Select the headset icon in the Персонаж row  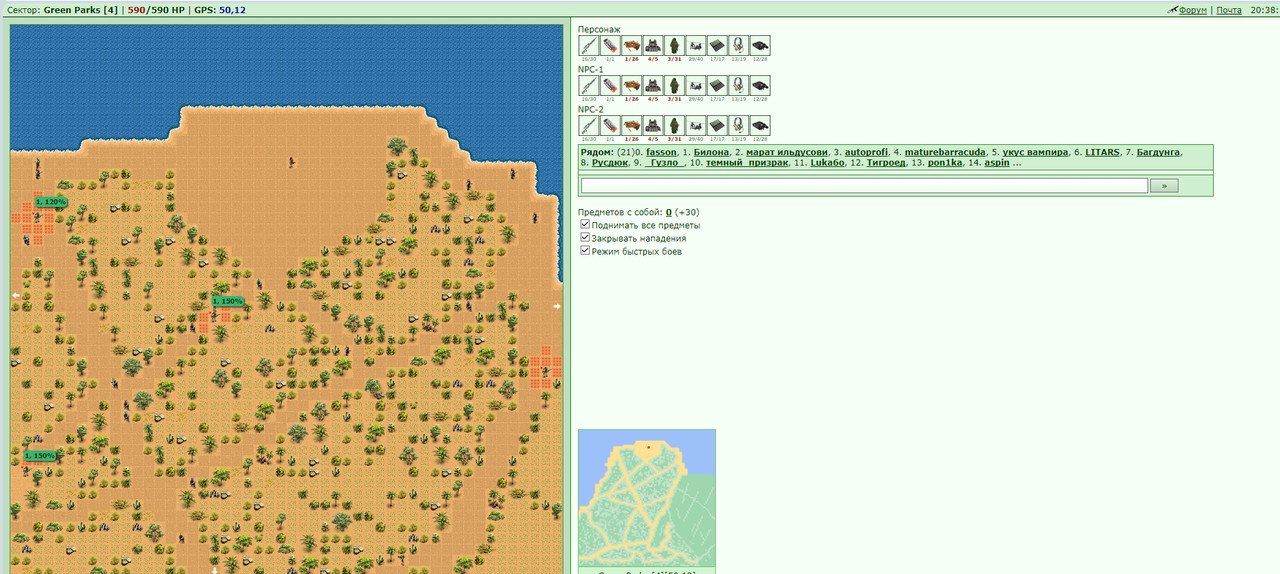click(x=739, y=45)
